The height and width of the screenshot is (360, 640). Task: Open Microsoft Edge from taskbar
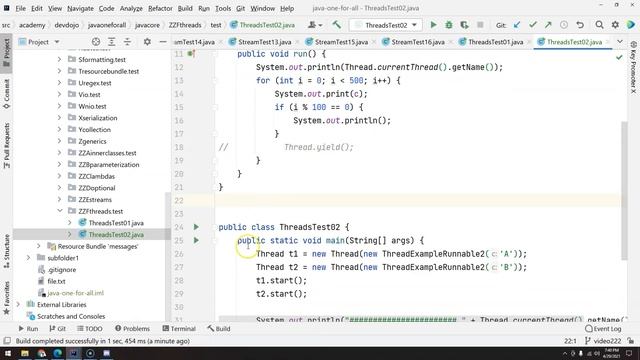pyautogui.click(x=58, y=353)
